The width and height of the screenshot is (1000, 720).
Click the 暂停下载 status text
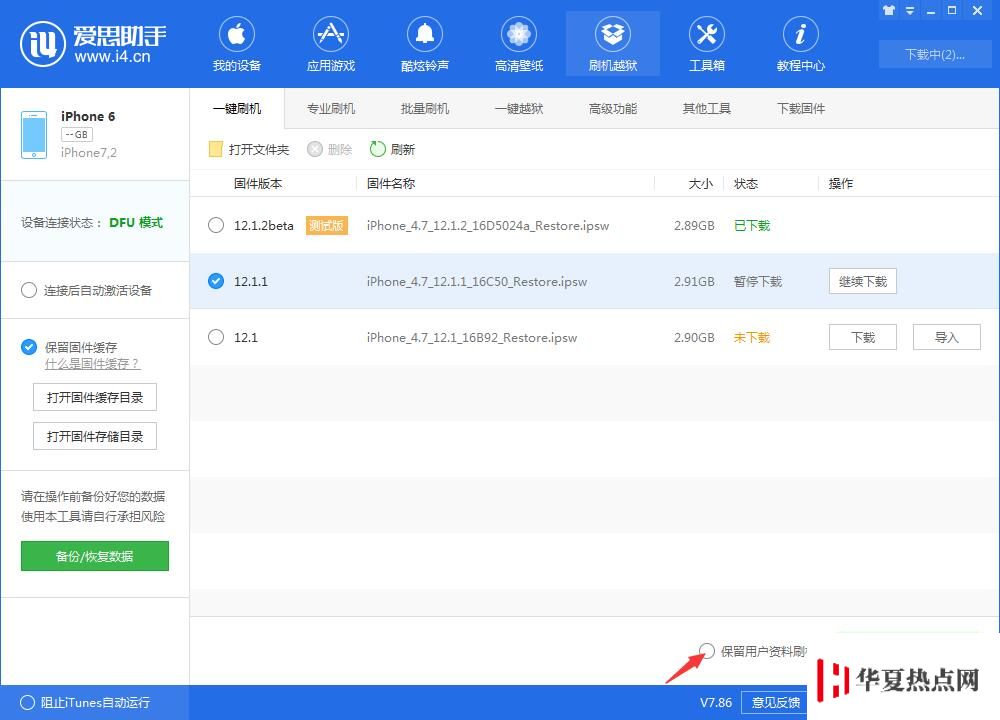[x=758, y=282]
